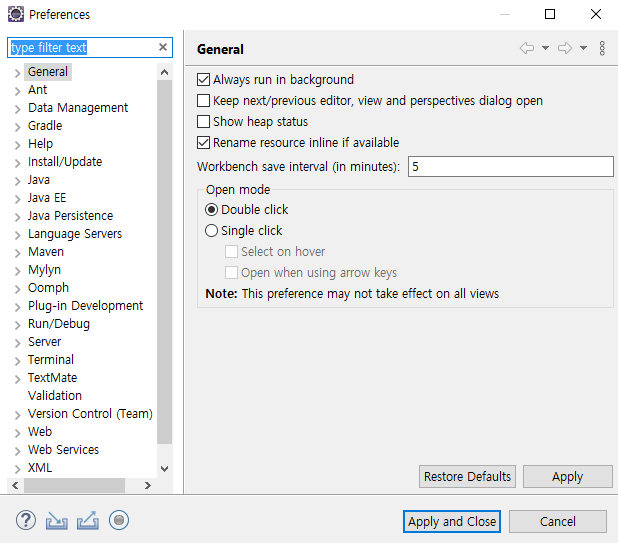This screenshot has width=618, height=543.
Task: Click the tree horizontal scrollbar thumb
Action: (x=74, y=485)
